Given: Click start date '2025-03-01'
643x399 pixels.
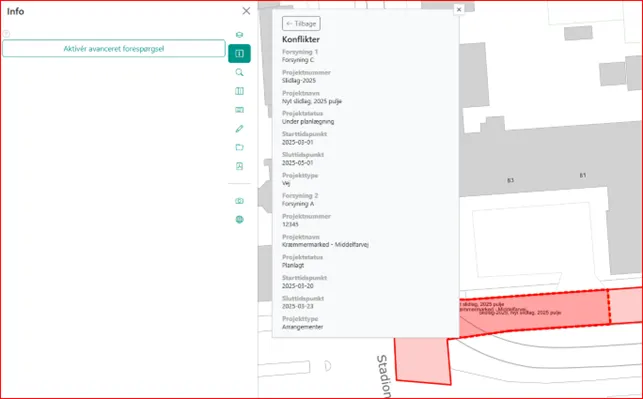Looking at the screenshot, I should [297, 142].
